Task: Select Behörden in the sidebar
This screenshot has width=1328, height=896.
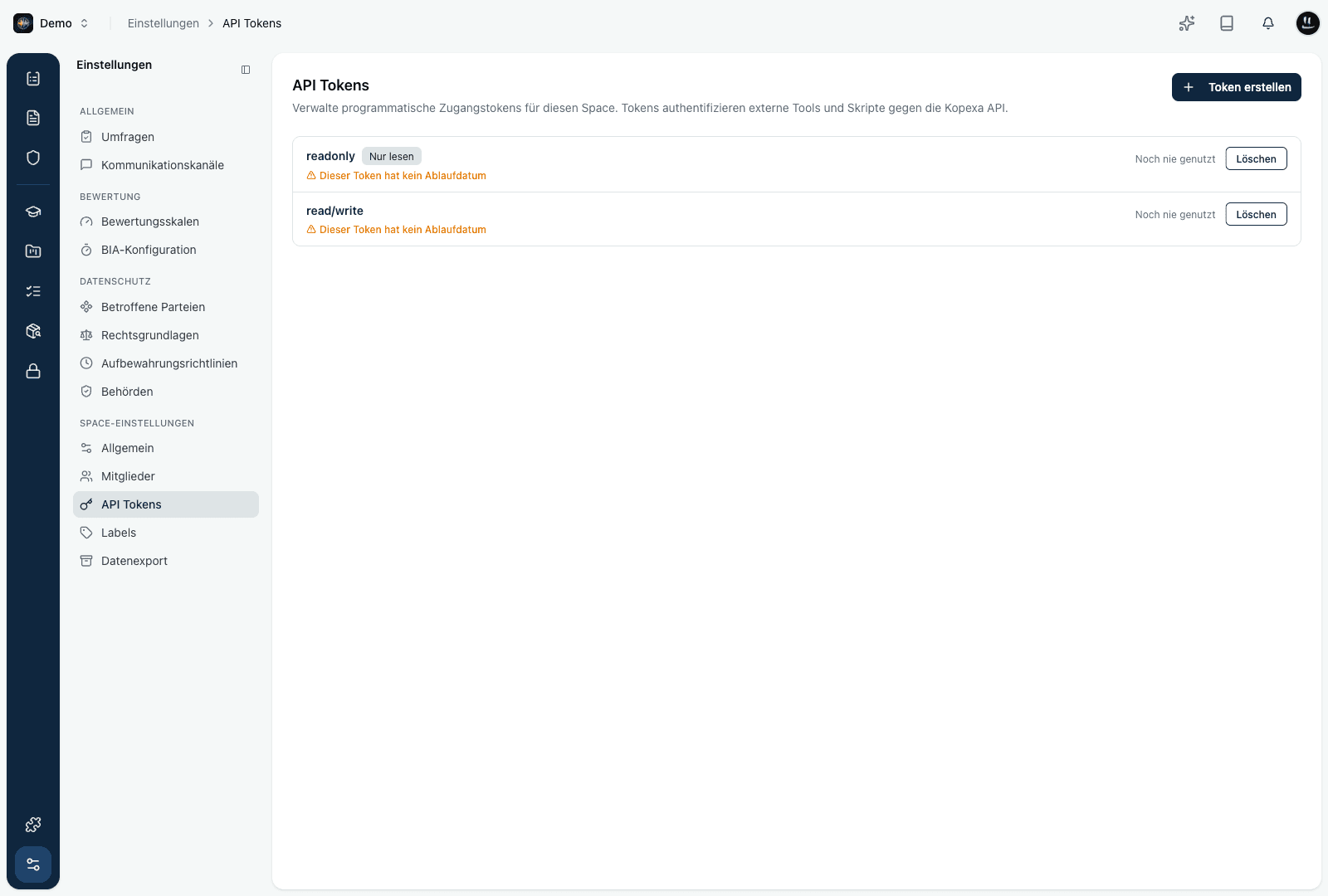Action: point(166,392)
